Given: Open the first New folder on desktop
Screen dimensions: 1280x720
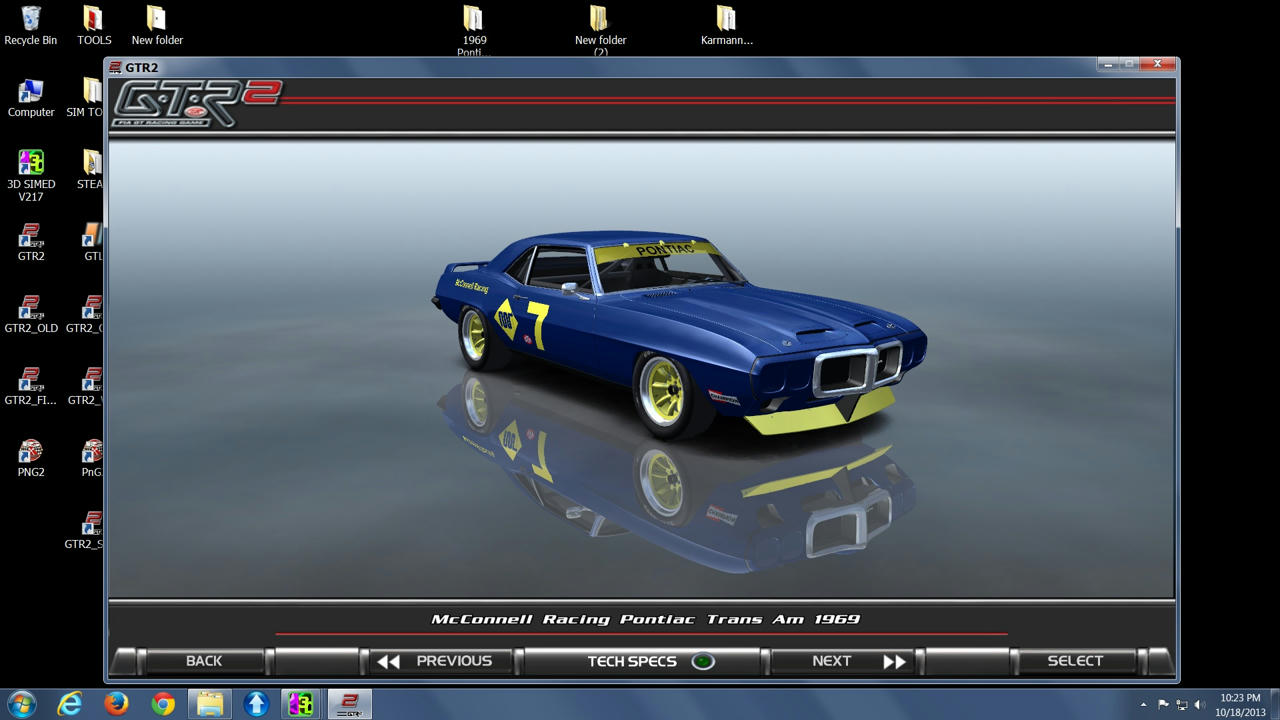Looking at the screenshot, I should click(x=157, y=26).
